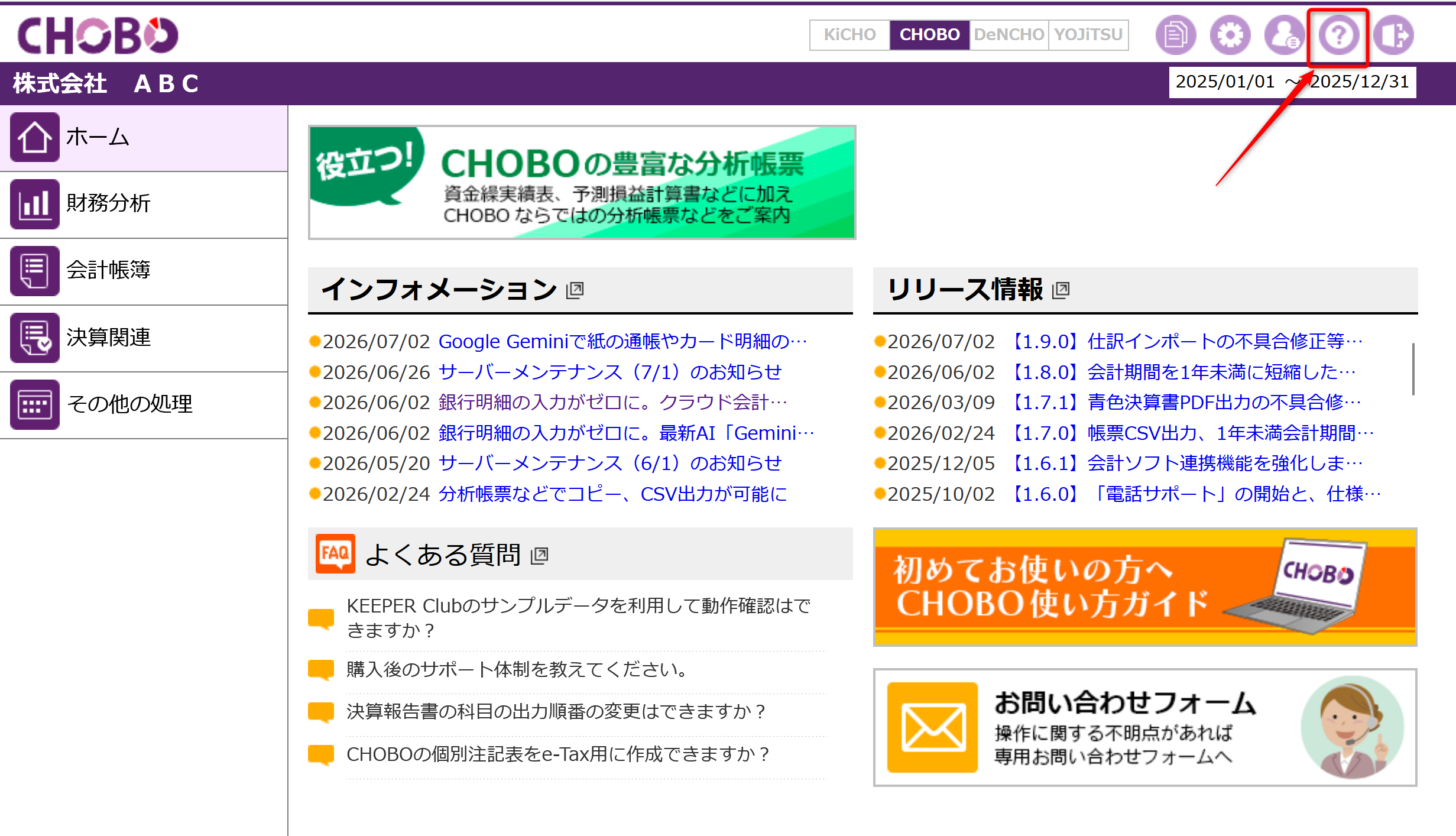Click the fiscal period date range field
Image resolution: width=1456 pixels, height=836 pixels.
tap(1292, 82)
